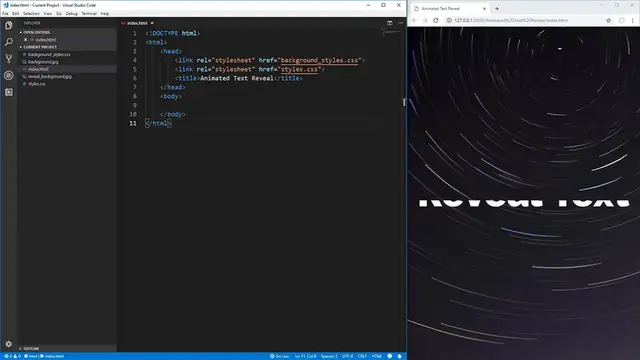Screen dimensions: 640x360
Task: Close the Animated Text Reveal browser tab
Action: pyautogui.click(x=484, y=9)
